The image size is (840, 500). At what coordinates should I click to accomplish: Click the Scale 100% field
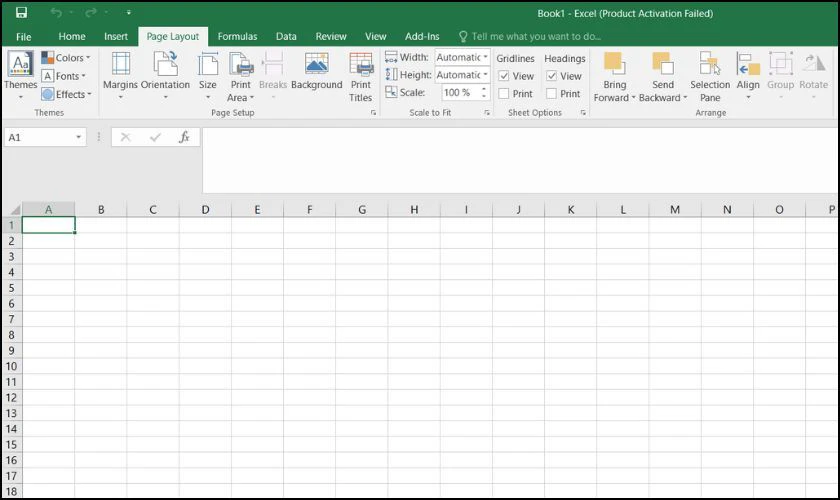[x=459, y=92]
